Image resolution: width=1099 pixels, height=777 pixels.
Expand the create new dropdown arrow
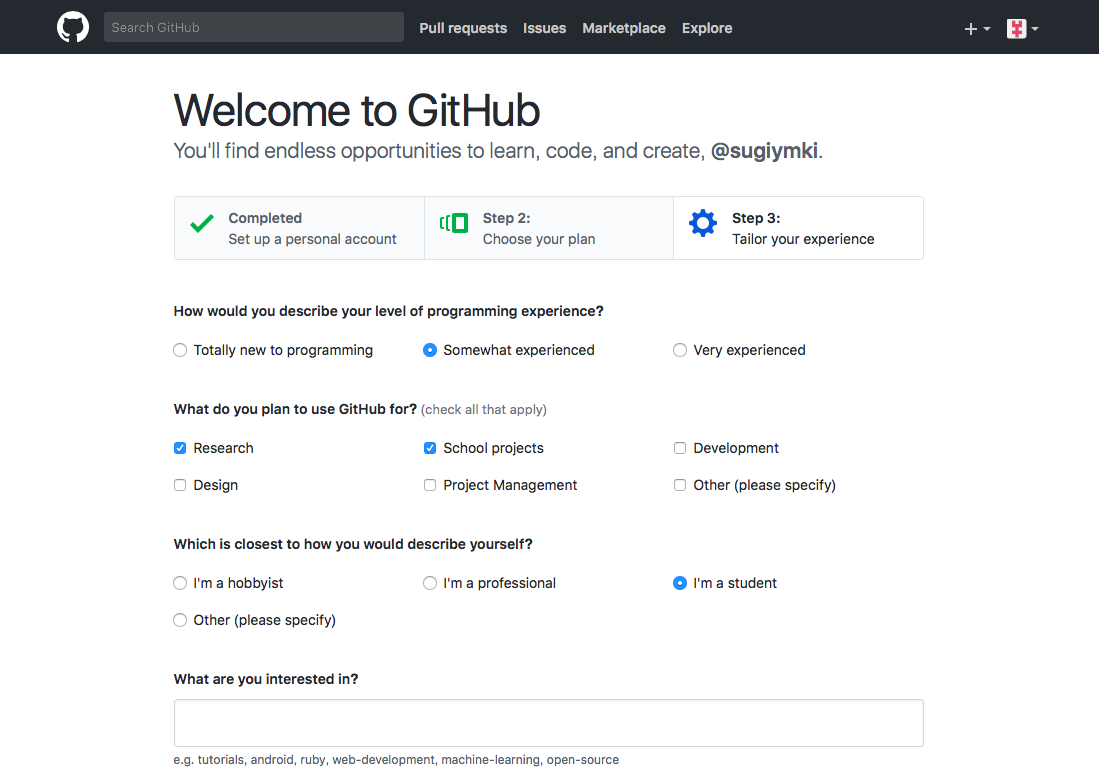[x=987, y=29]
